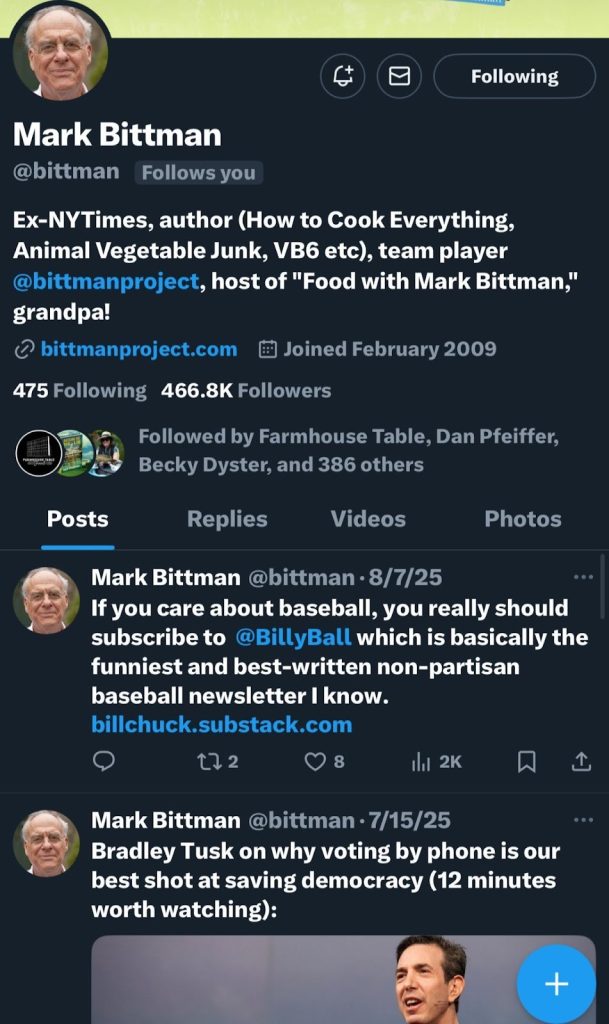Repost the baseball newsletter post

click(x=217, y=761)
